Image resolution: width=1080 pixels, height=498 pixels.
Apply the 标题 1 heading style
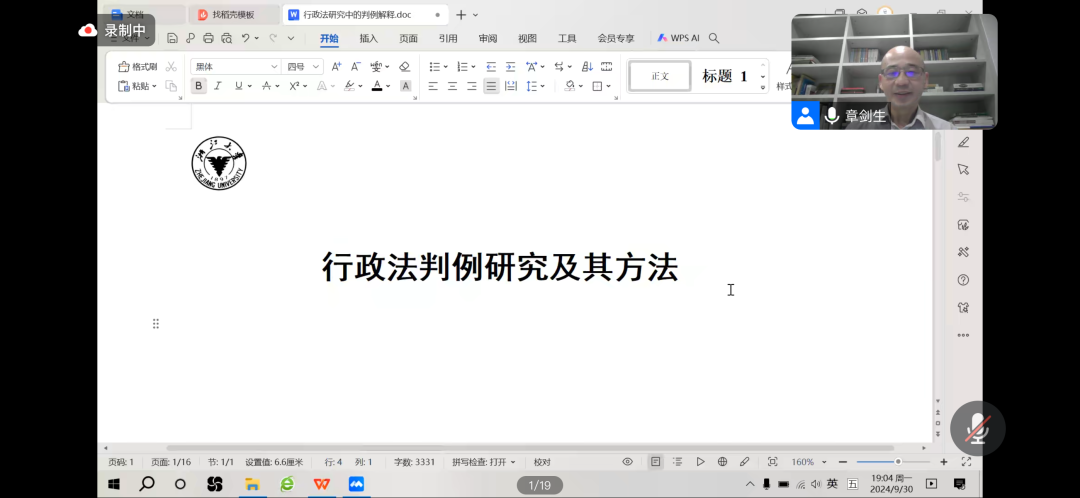click(x=724, y=76)
